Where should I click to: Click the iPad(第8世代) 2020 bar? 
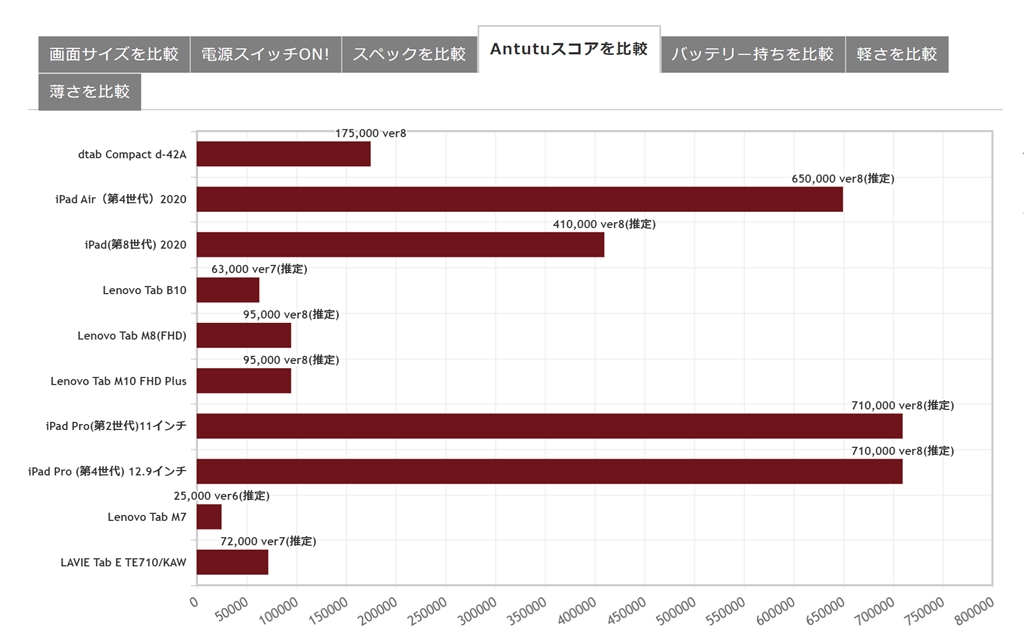400,245
